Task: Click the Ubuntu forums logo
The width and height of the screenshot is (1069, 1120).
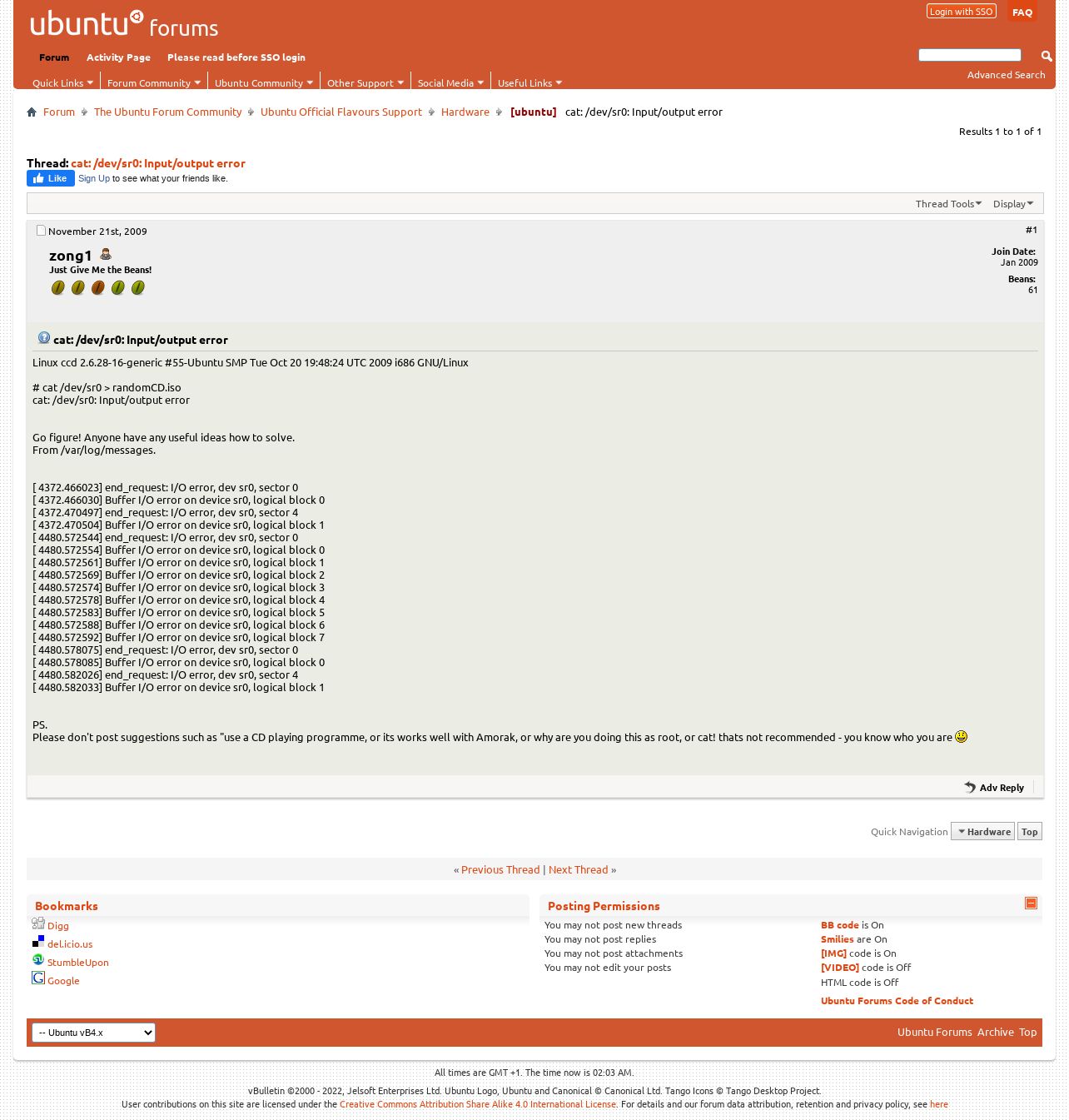Action: coord(124,24)
